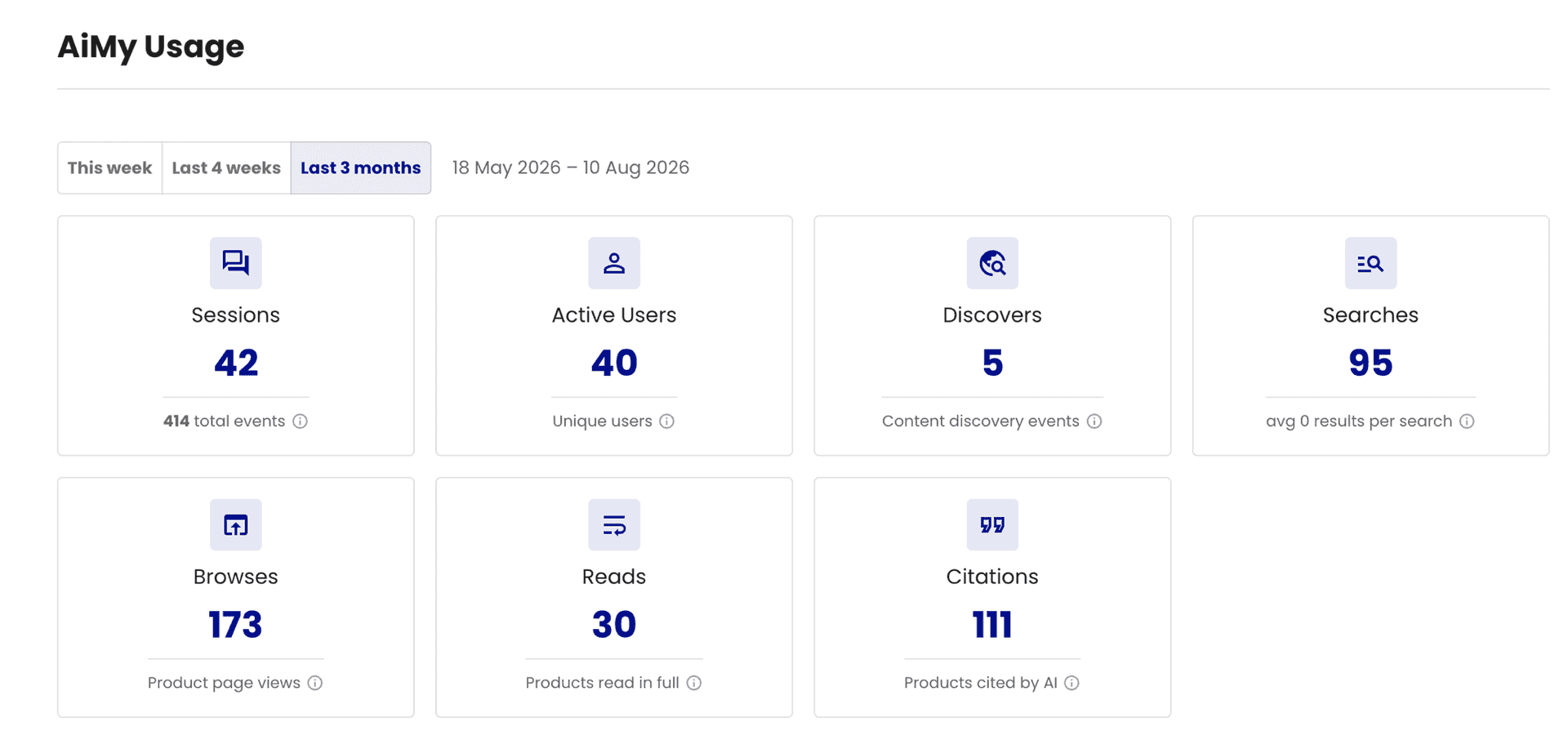Click the avg 0 results per search text
Viewport: 1568px width, 731px height.
[x=1359, y=421]
